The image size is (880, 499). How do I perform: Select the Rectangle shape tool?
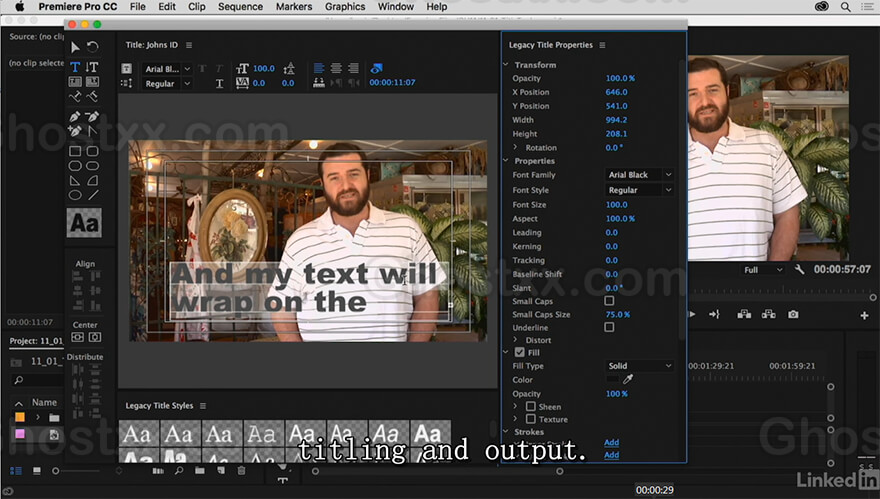click(75, 151)
